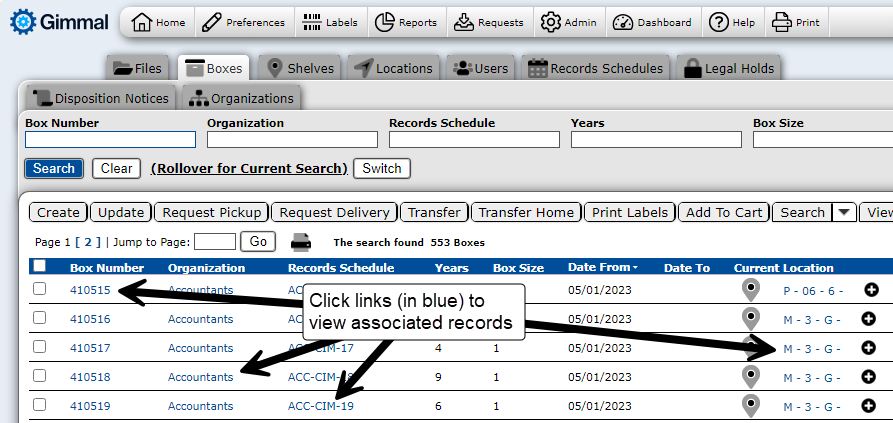Screen dimensions: 893x423
Task: Open the Dashboard gauge toolbar item
Action: tap(653, 22)
